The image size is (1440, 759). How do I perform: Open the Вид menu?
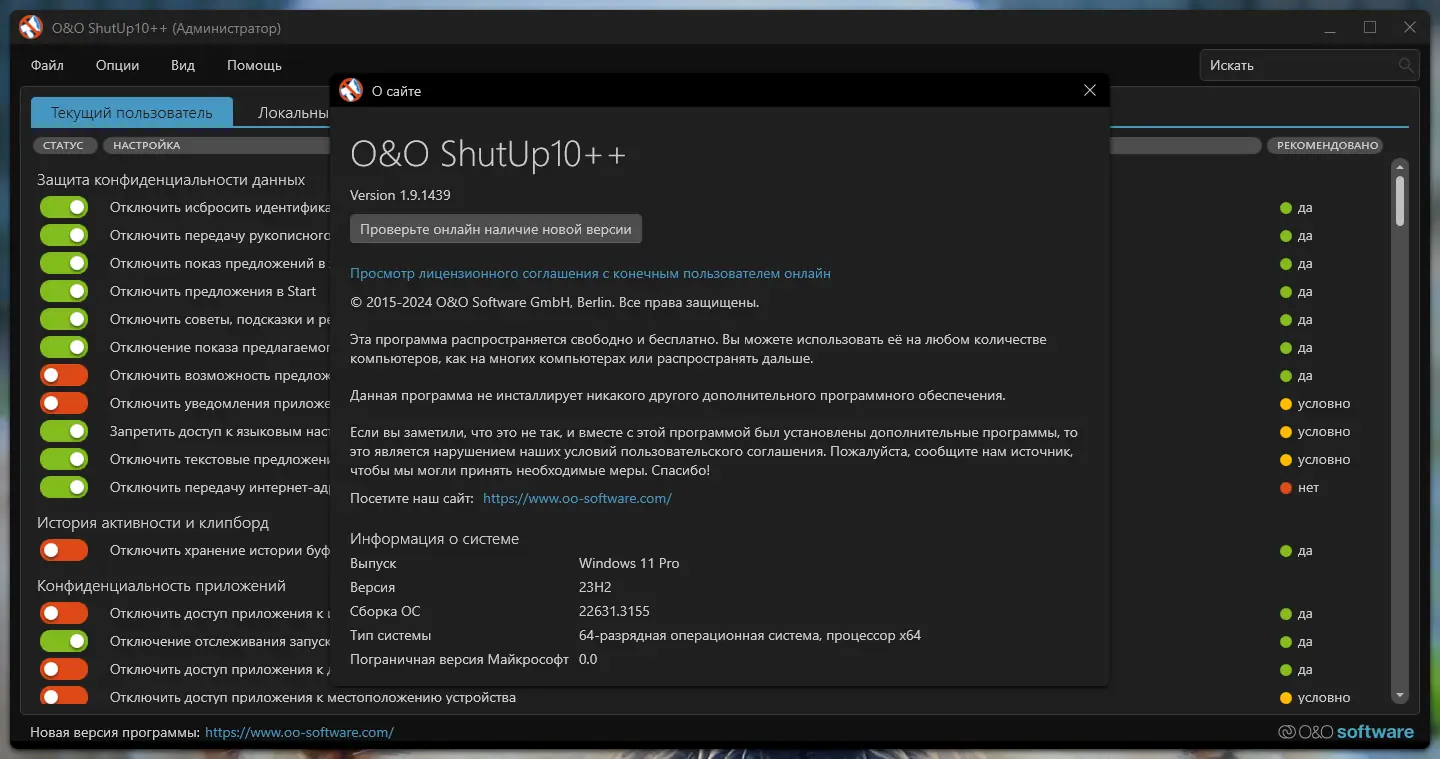tap(183, 65)
